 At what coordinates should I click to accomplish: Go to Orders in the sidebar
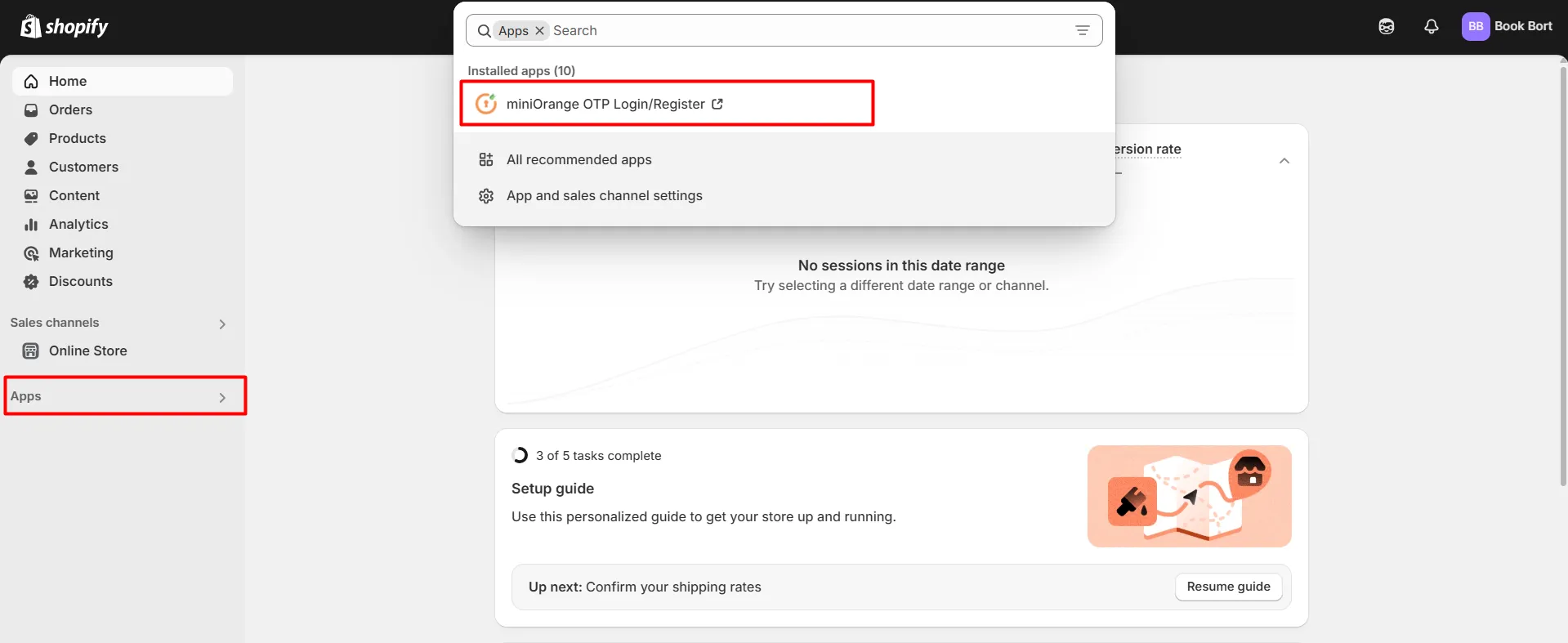click(123, 109)
